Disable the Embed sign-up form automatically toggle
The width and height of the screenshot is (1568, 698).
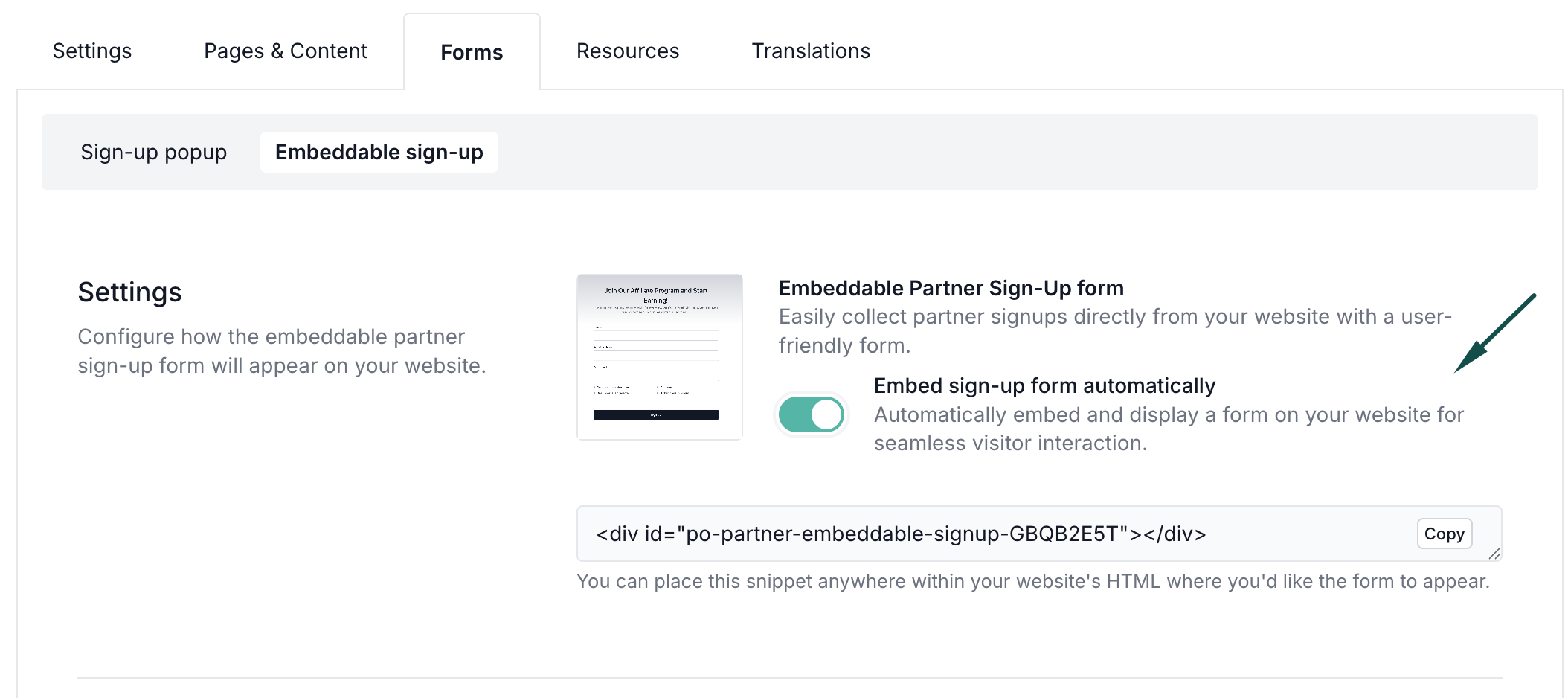click(x=811, y=414)
